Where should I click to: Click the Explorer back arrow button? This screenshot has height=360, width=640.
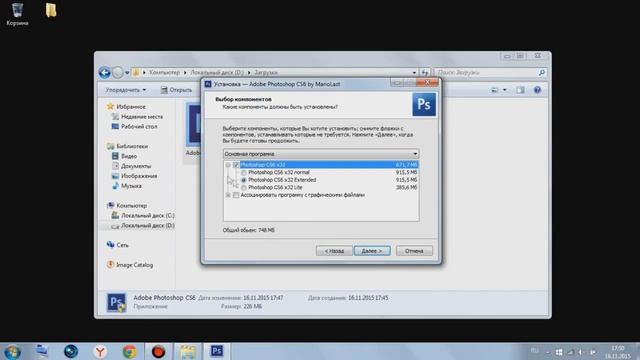[x=105, y=73]
